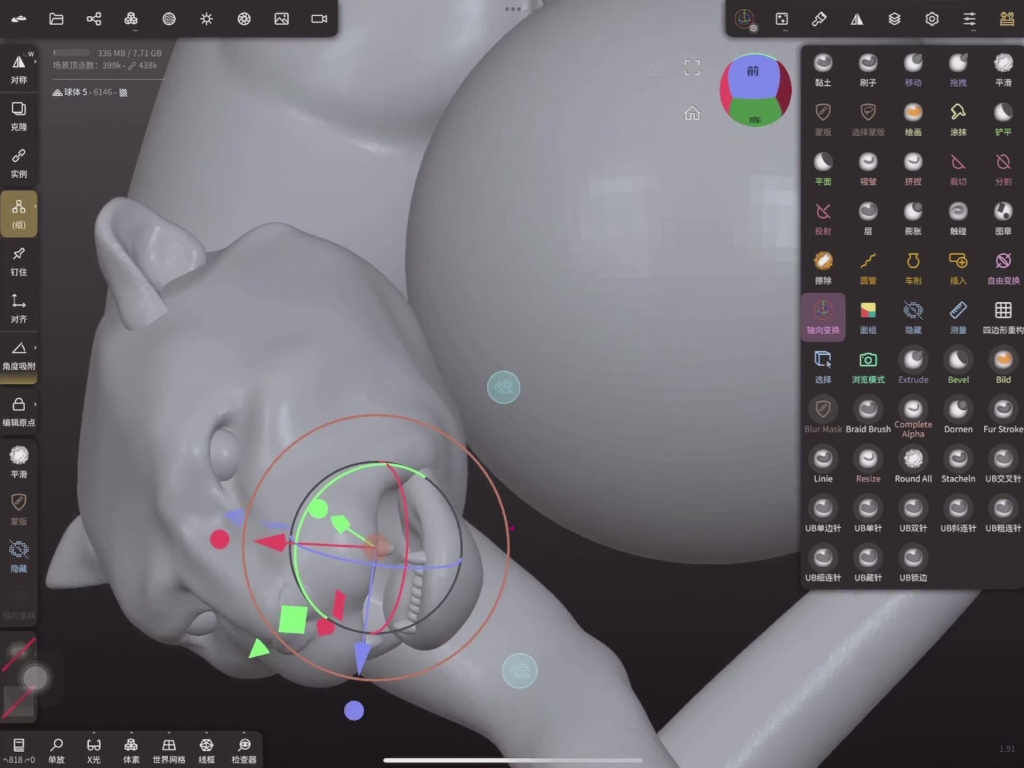Select 隐藏 hide in the tool grid

913,317
